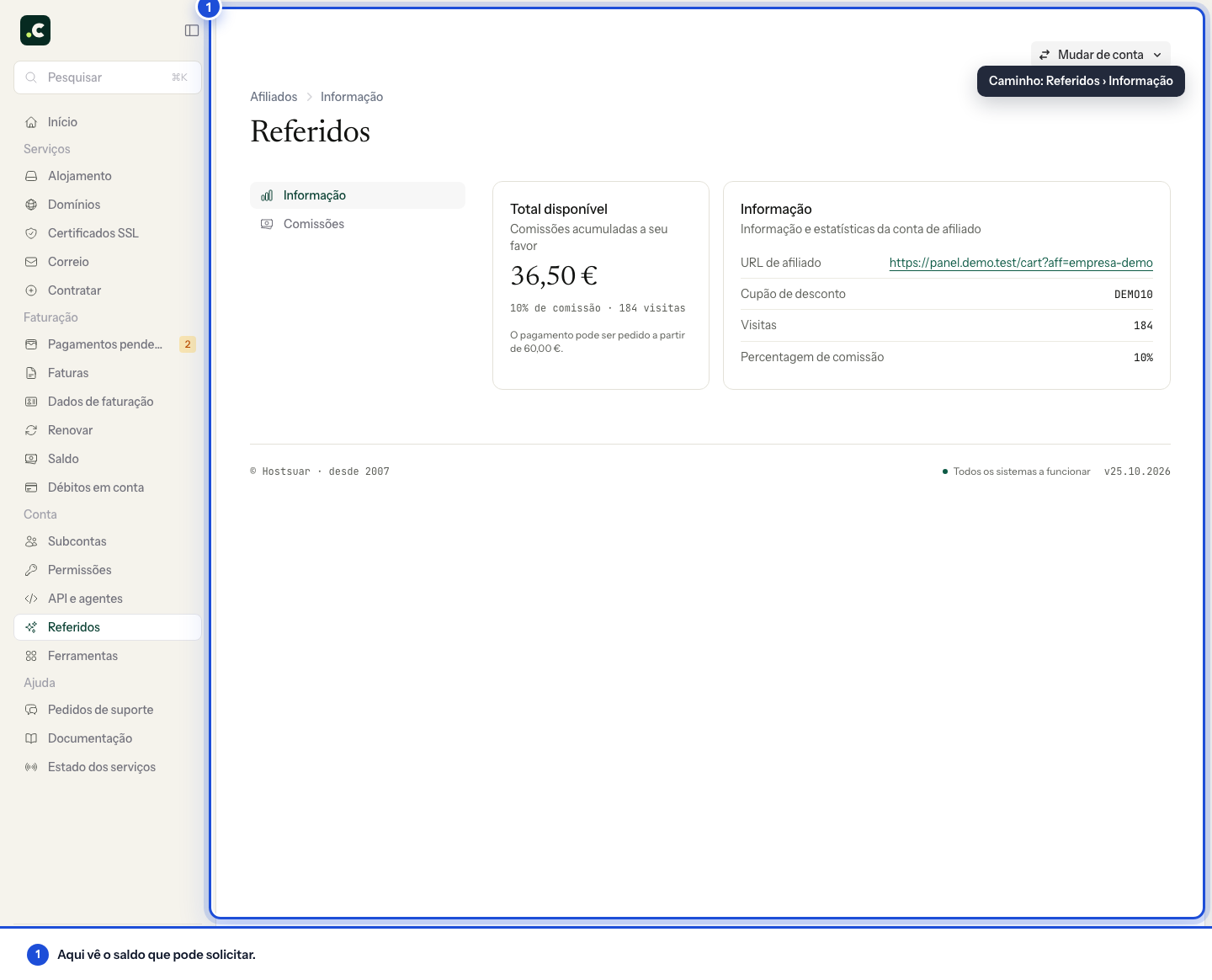This screenshot has height=980, width=1212.
Task: Open API e agentes code icon
Action: coord(31,599)
